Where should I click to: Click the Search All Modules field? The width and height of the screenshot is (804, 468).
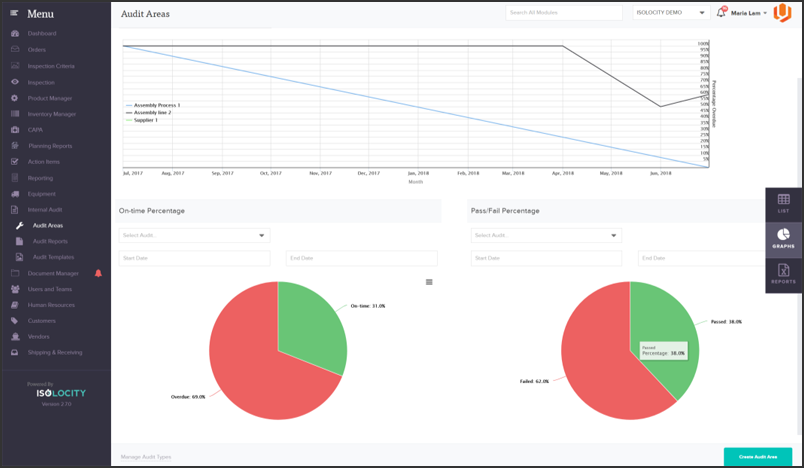click(564, 13)
